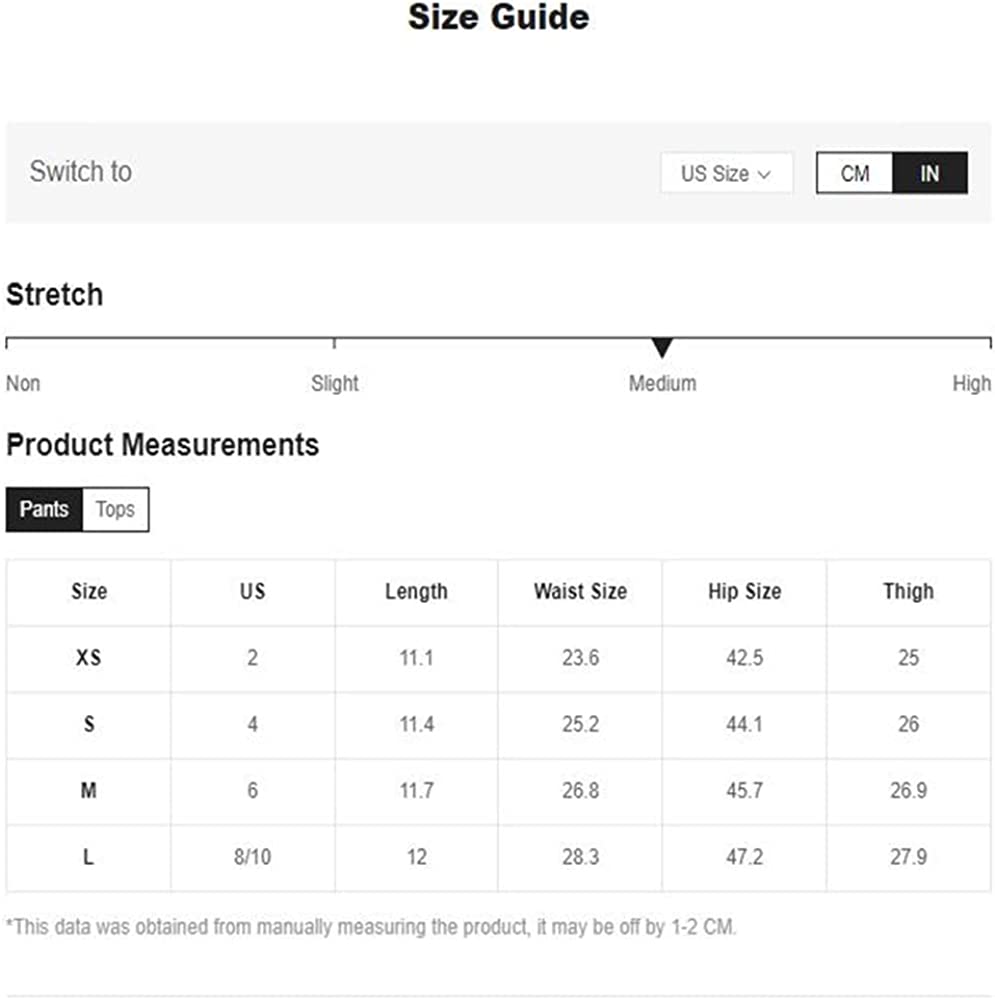This screenshot has width=995, height=1000.
Task: Switch to the Tops tab
Action: click(115, 509)
